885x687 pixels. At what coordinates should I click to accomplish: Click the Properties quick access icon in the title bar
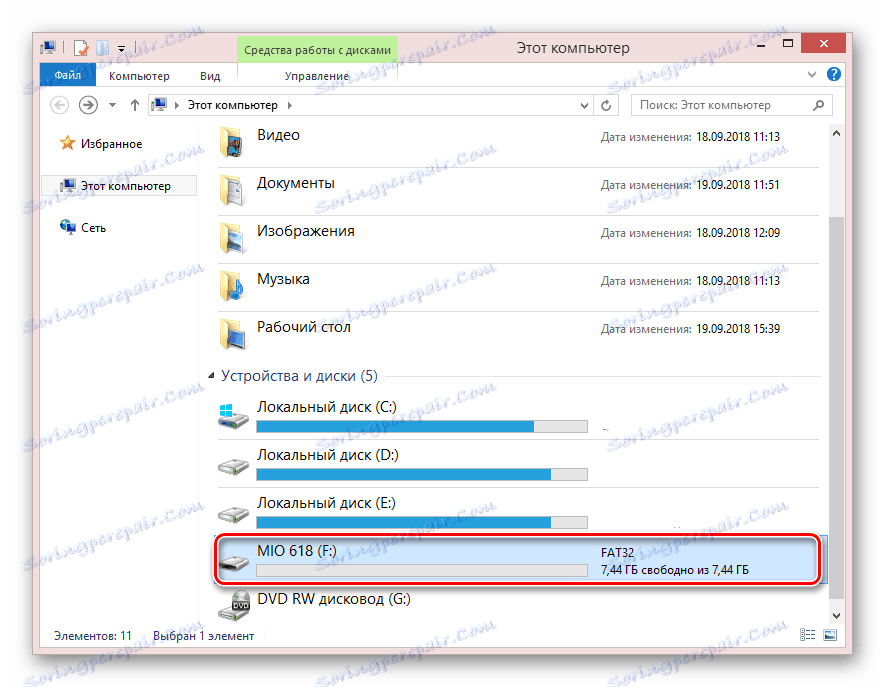point(81,48)
